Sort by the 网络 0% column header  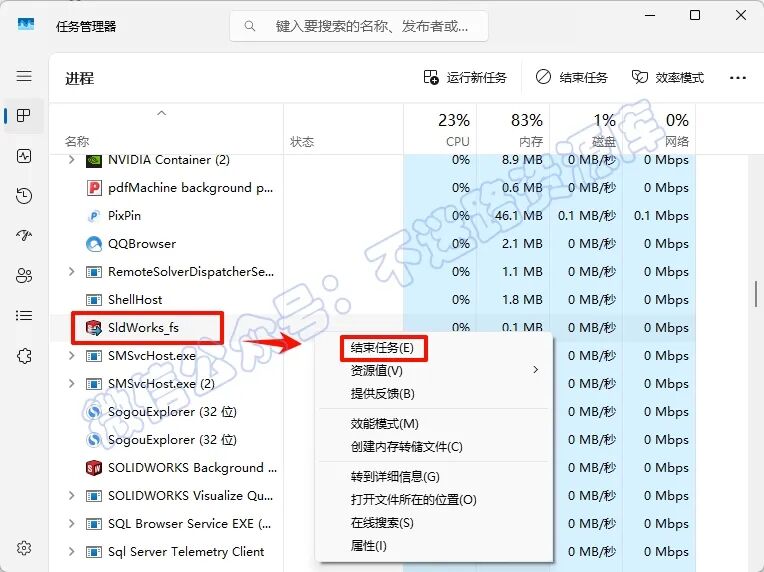659,129
